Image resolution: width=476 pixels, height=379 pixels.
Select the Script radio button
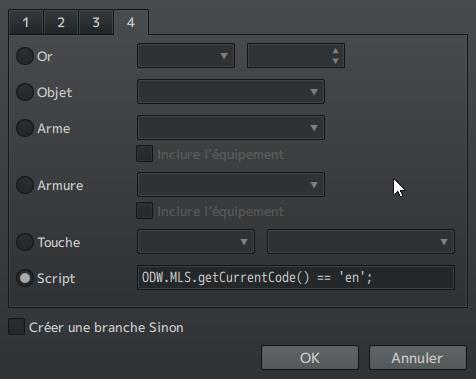click(x=25, y=278)
